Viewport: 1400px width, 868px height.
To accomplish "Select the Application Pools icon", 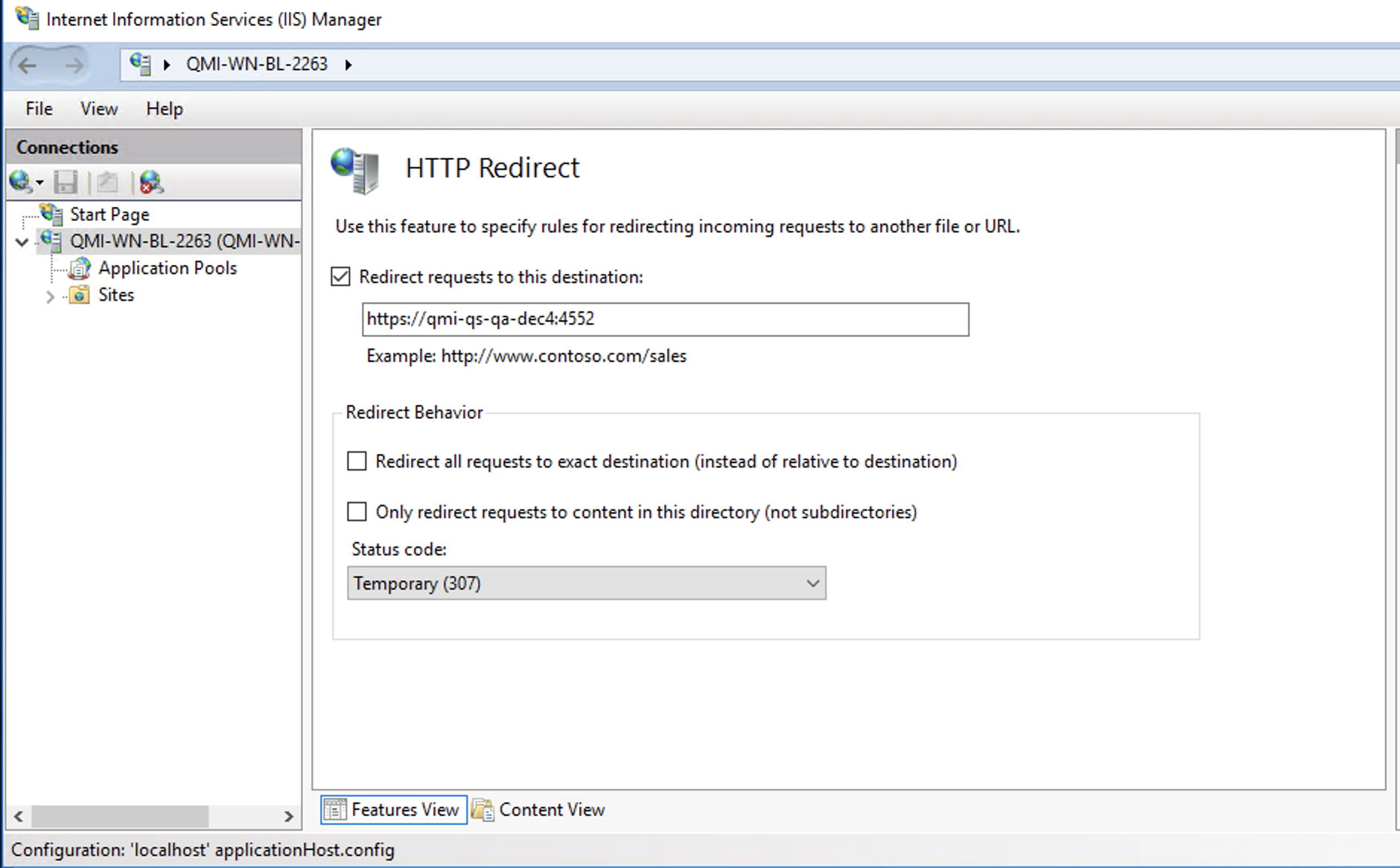I will (x=80, y=268).
